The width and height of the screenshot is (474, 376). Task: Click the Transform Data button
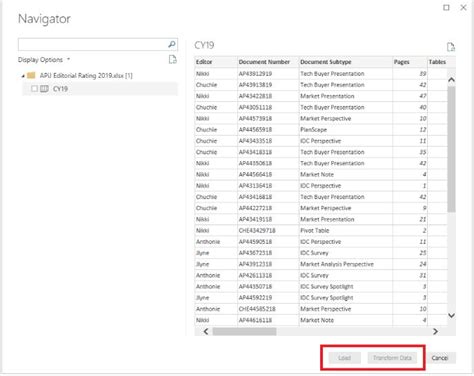coord(392,358)
